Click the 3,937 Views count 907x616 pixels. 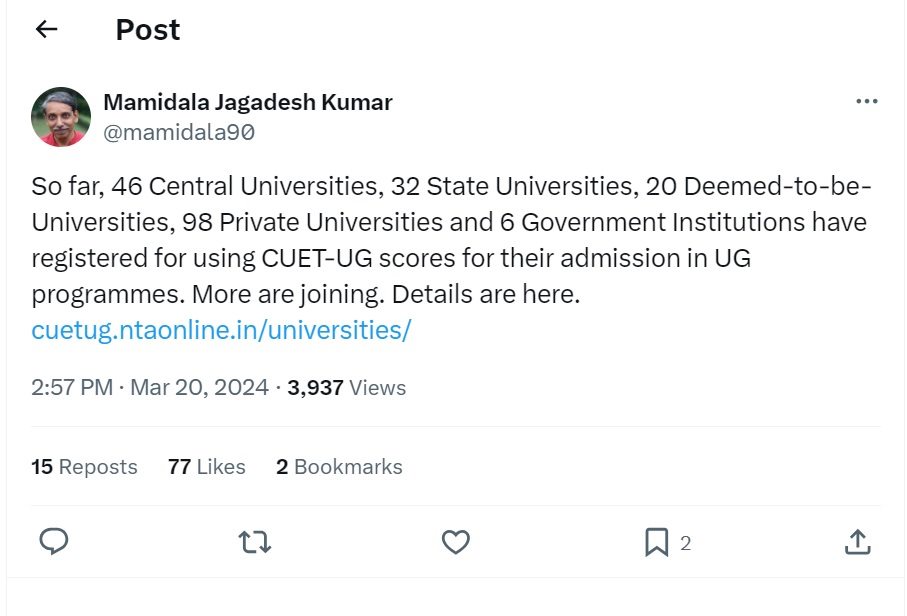coord(346,388)
